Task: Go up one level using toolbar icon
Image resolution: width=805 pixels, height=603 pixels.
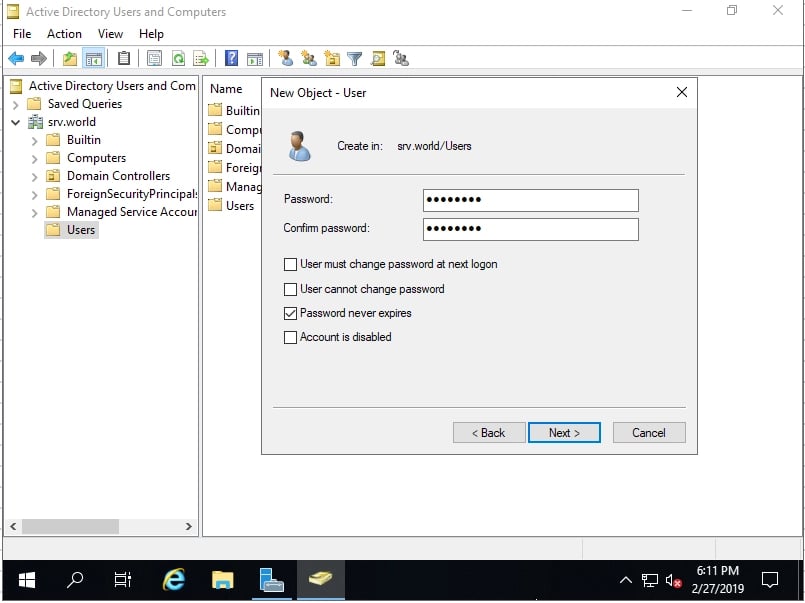Action: pyautogui.click(x=70, y=59)
